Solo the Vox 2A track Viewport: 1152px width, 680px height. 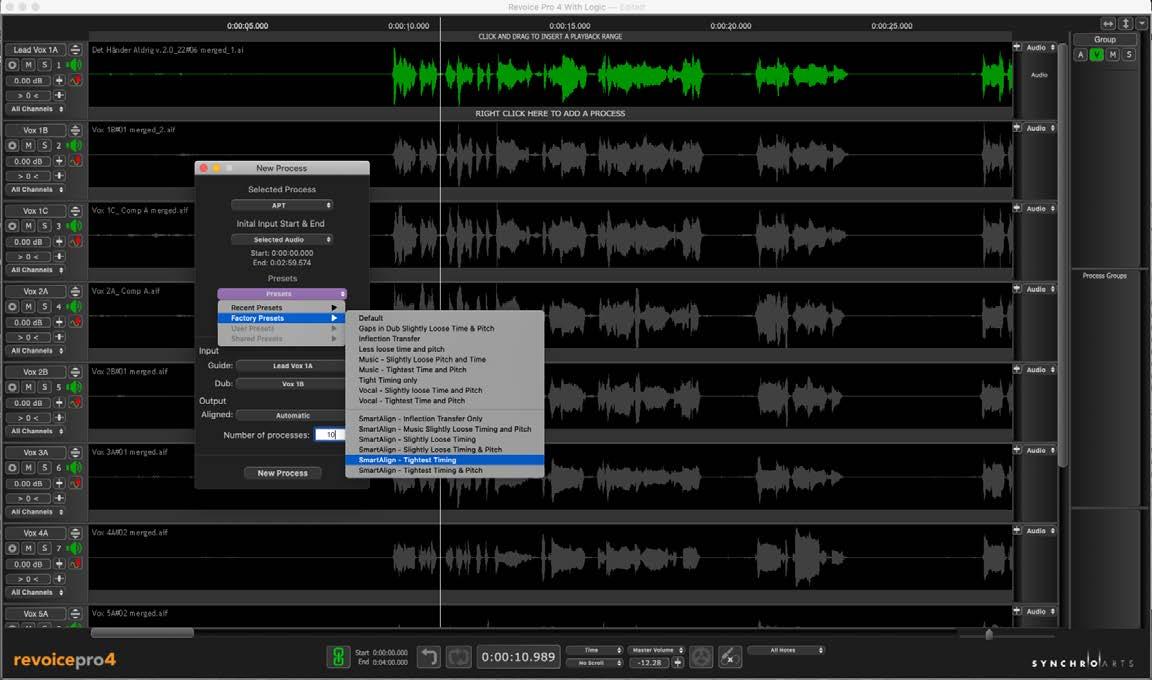44,307
